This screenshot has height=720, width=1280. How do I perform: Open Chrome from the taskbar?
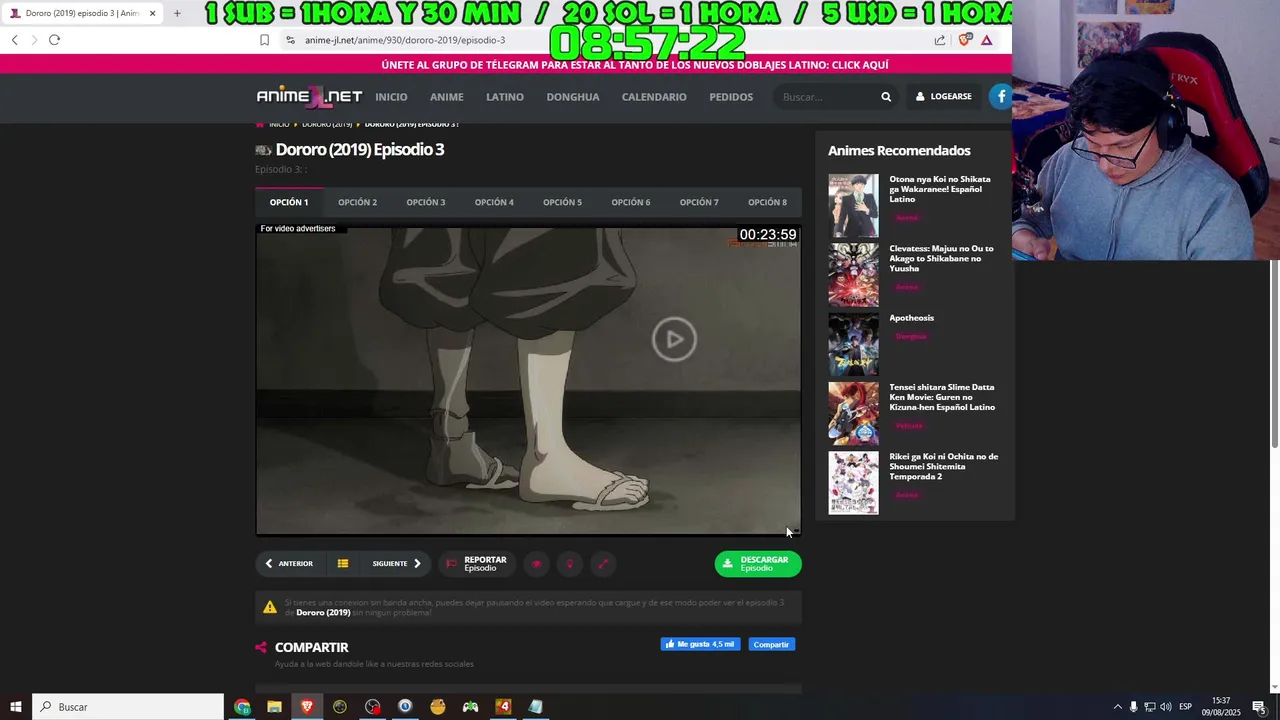(242, 707)
